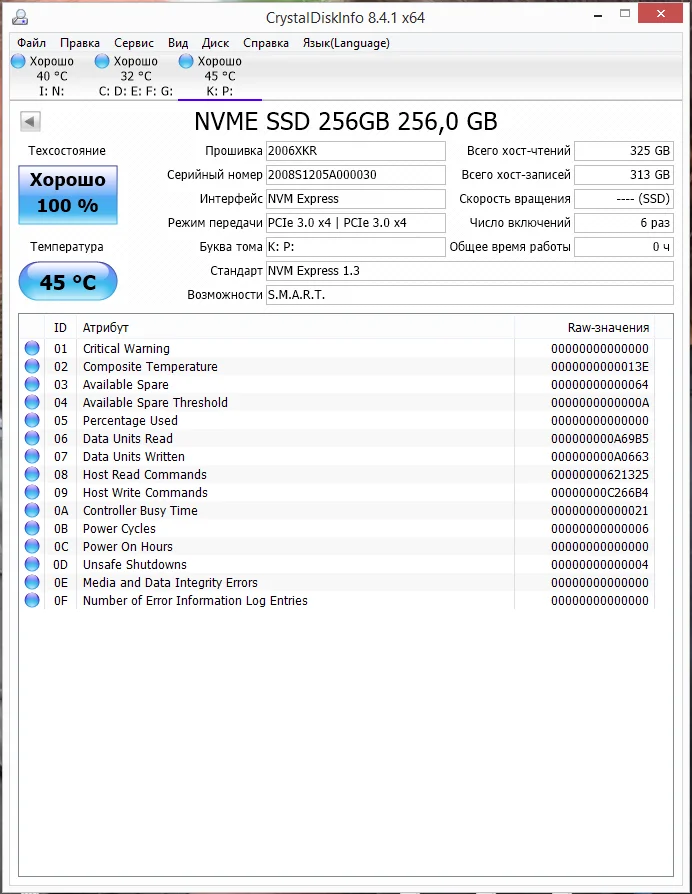Click the Прошивка field showing 2006XKR
The image size is (692, 894).
356,151
